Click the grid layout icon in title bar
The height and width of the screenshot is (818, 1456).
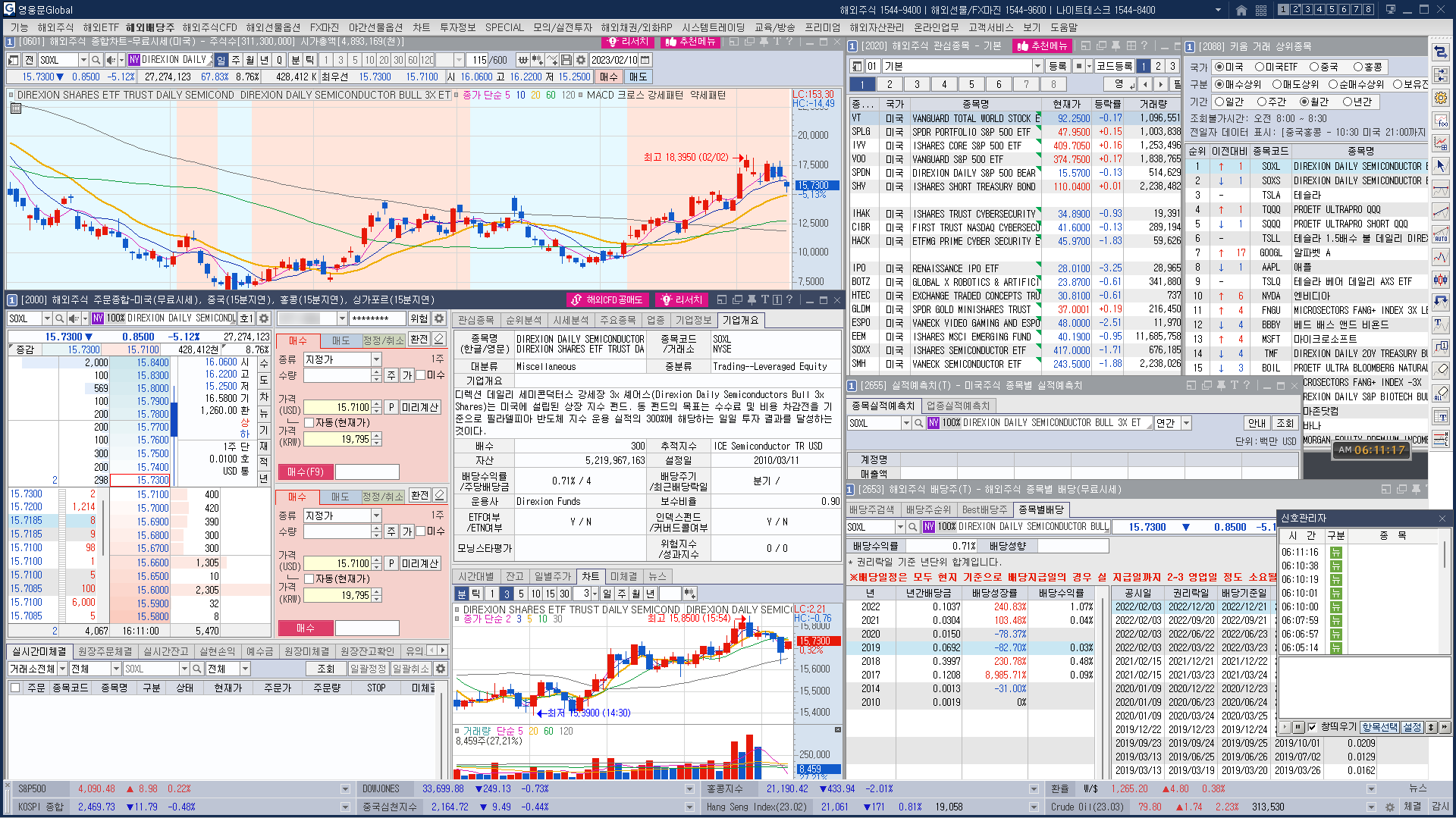click(1261, 10)
